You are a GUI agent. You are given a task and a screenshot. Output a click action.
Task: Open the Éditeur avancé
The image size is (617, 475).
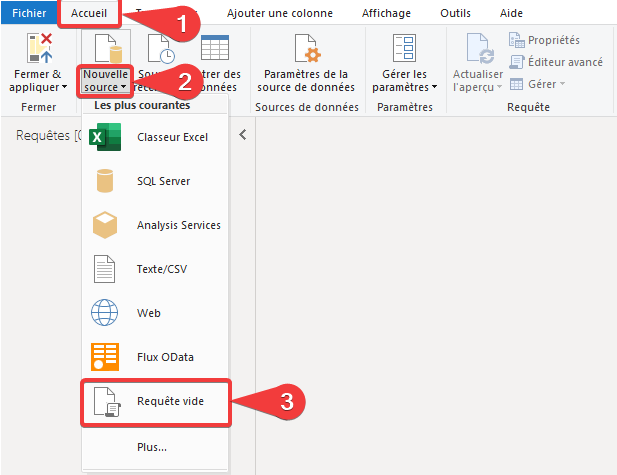tap(556, 62)
